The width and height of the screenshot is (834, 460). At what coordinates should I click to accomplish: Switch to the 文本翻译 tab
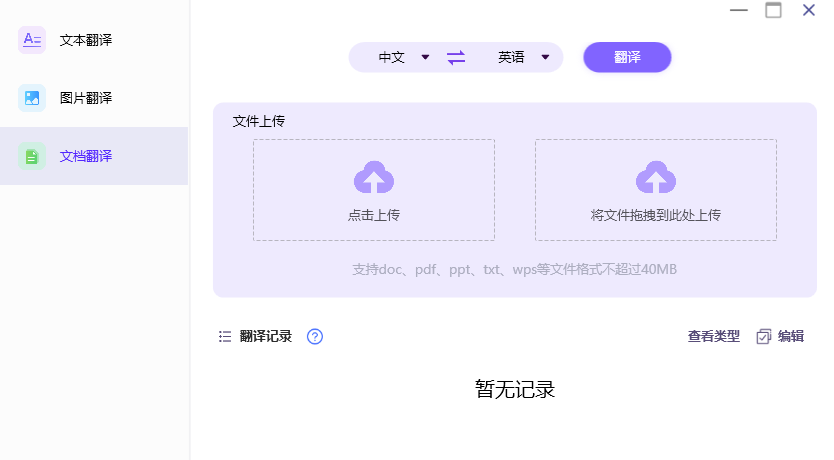click(x=86, y=40)
